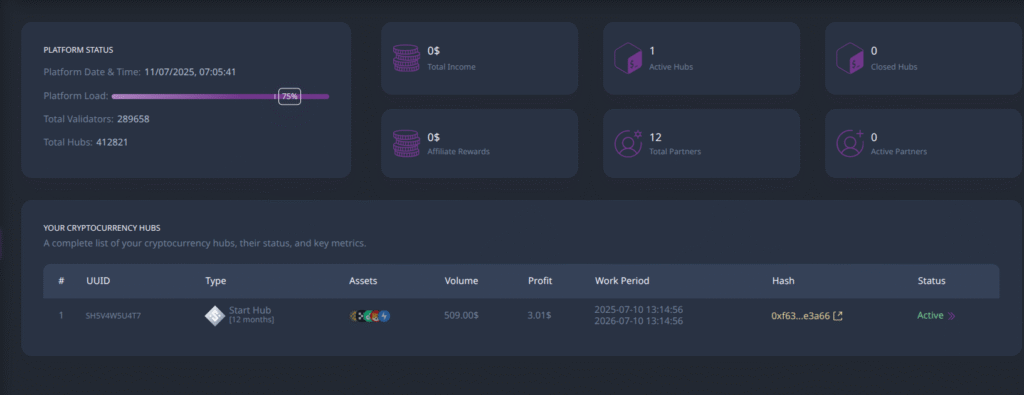Click the Closed Hubs cube icon
This screenshot has height=395, width=1024.
850,58
